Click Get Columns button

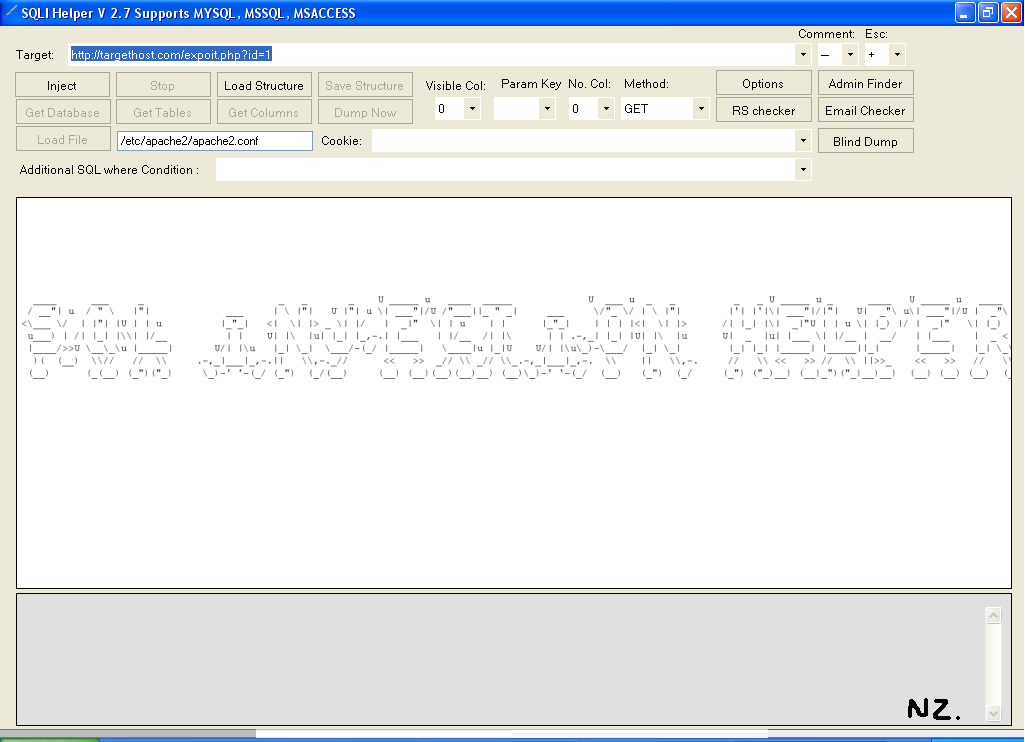264,112
